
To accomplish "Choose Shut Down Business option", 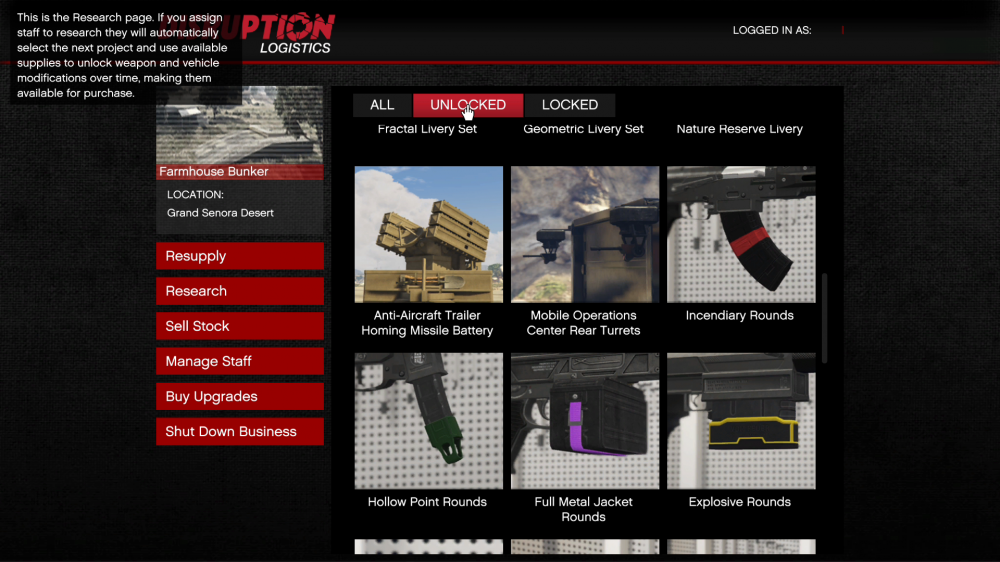I will pos(240,431).
